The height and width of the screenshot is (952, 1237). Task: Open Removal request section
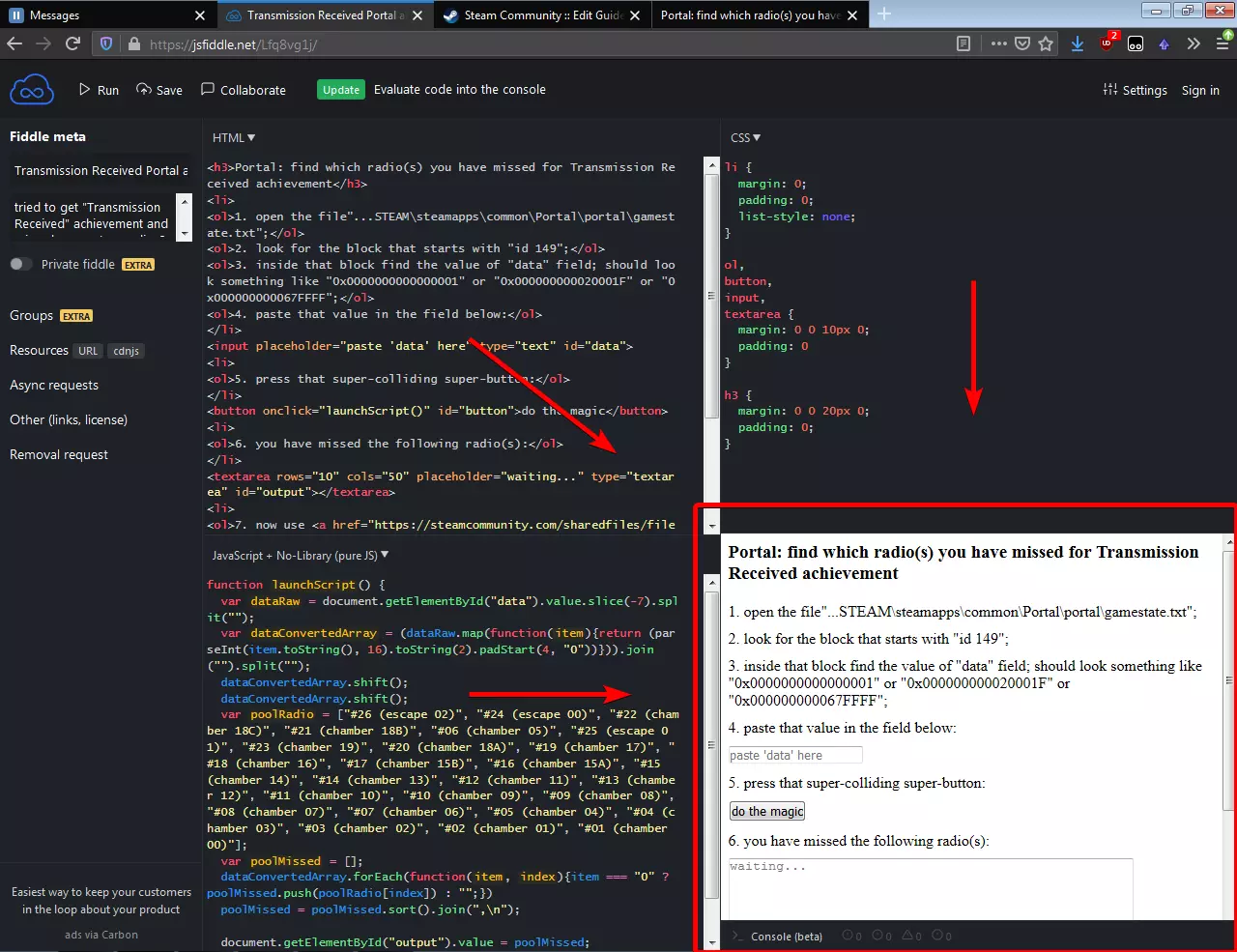click(x=59, y=454)
